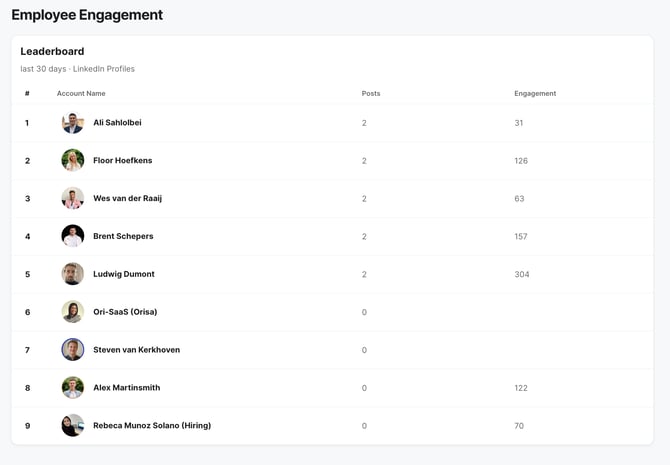Click Rebeca Munoz Solano's avatar

(x=73, y=425)
